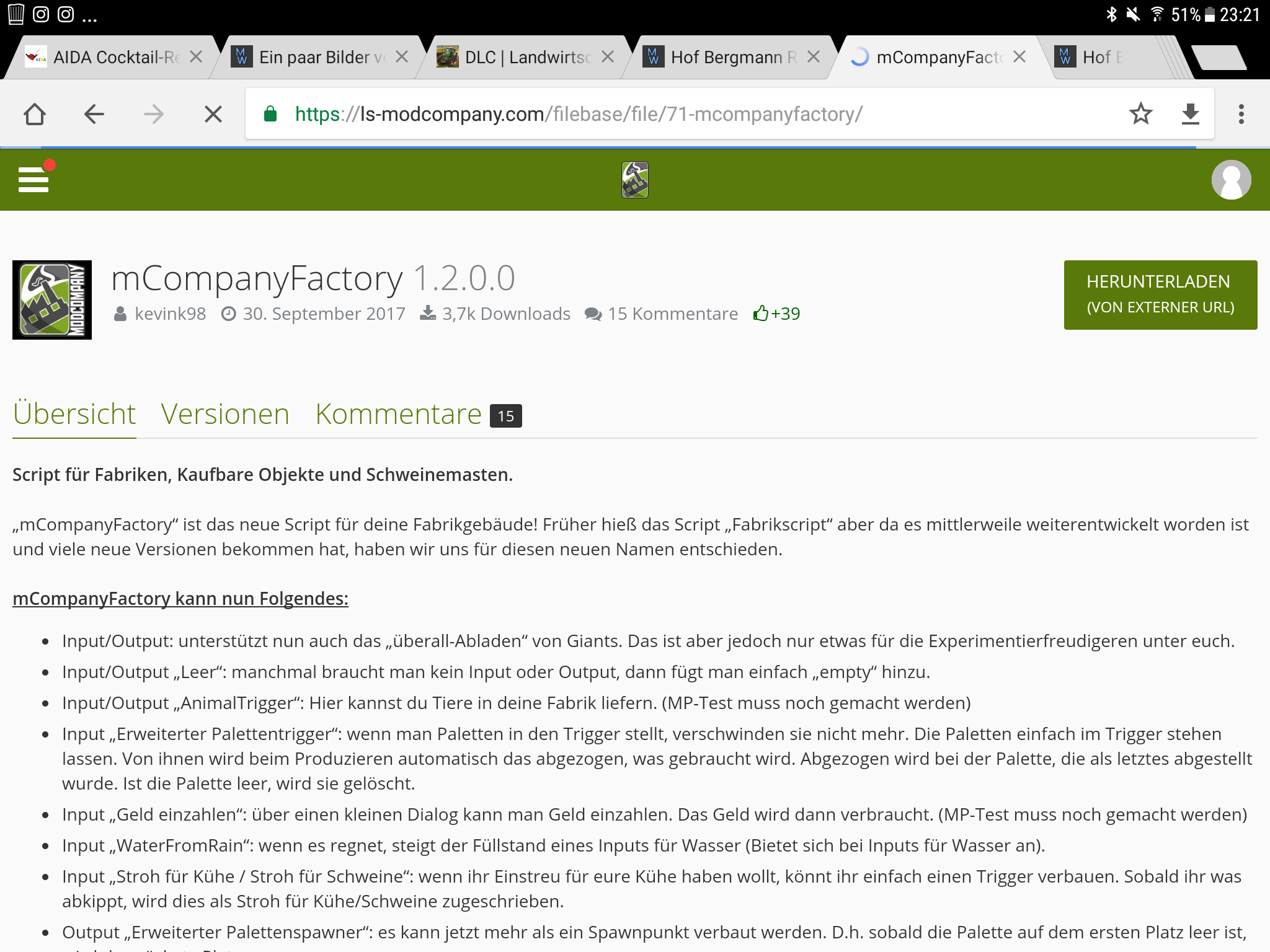Image resolution: width=1270 pixels, height=952 pixels.
Task: Open the Versionen tab
Action: 225,414
